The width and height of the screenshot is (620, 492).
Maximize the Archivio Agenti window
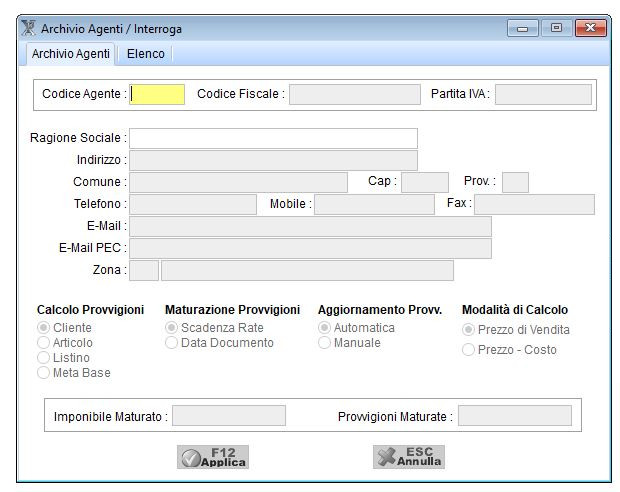coord(556,28)
